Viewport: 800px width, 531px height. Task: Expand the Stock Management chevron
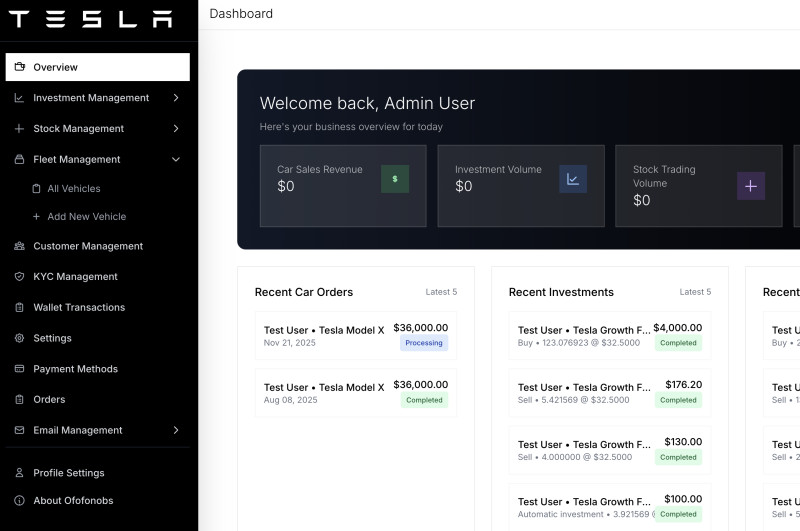(176, 129)
